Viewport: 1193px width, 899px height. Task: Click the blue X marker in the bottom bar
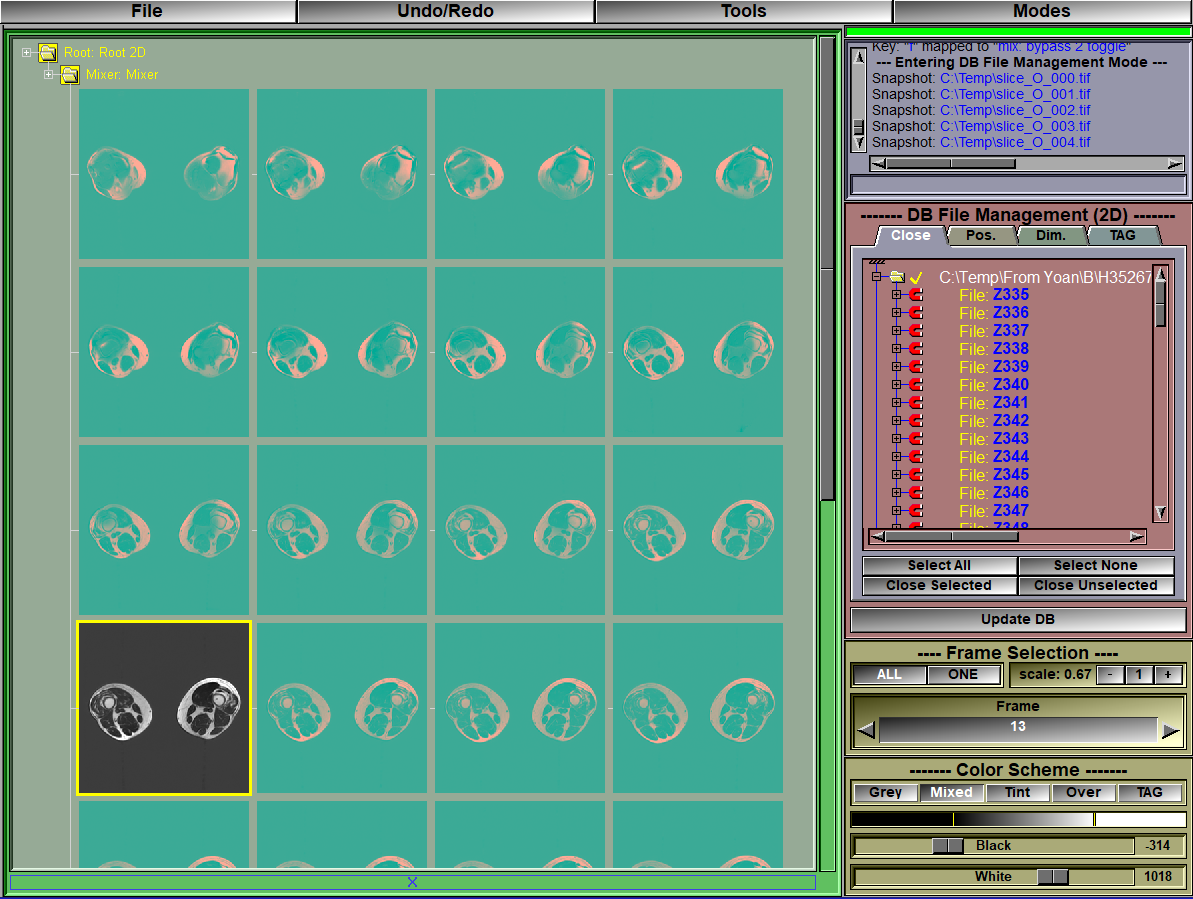pyautogui.click(x=412, y=882)
